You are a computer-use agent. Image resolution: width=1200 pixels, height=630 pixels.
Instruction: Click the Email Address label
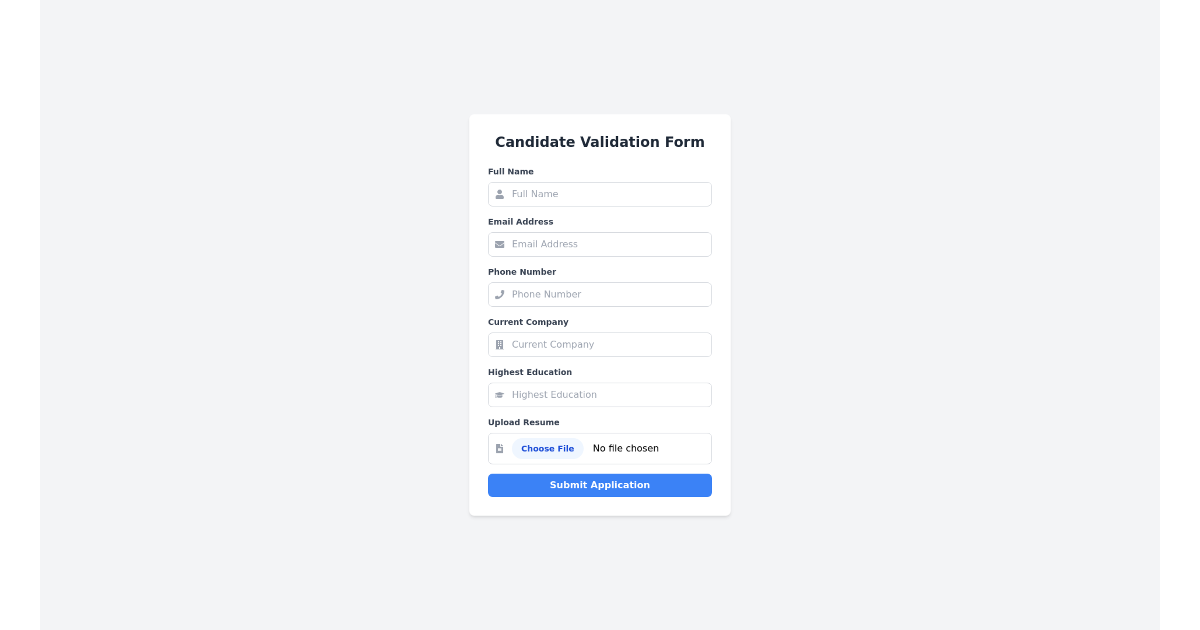click(x=520, y=221)
